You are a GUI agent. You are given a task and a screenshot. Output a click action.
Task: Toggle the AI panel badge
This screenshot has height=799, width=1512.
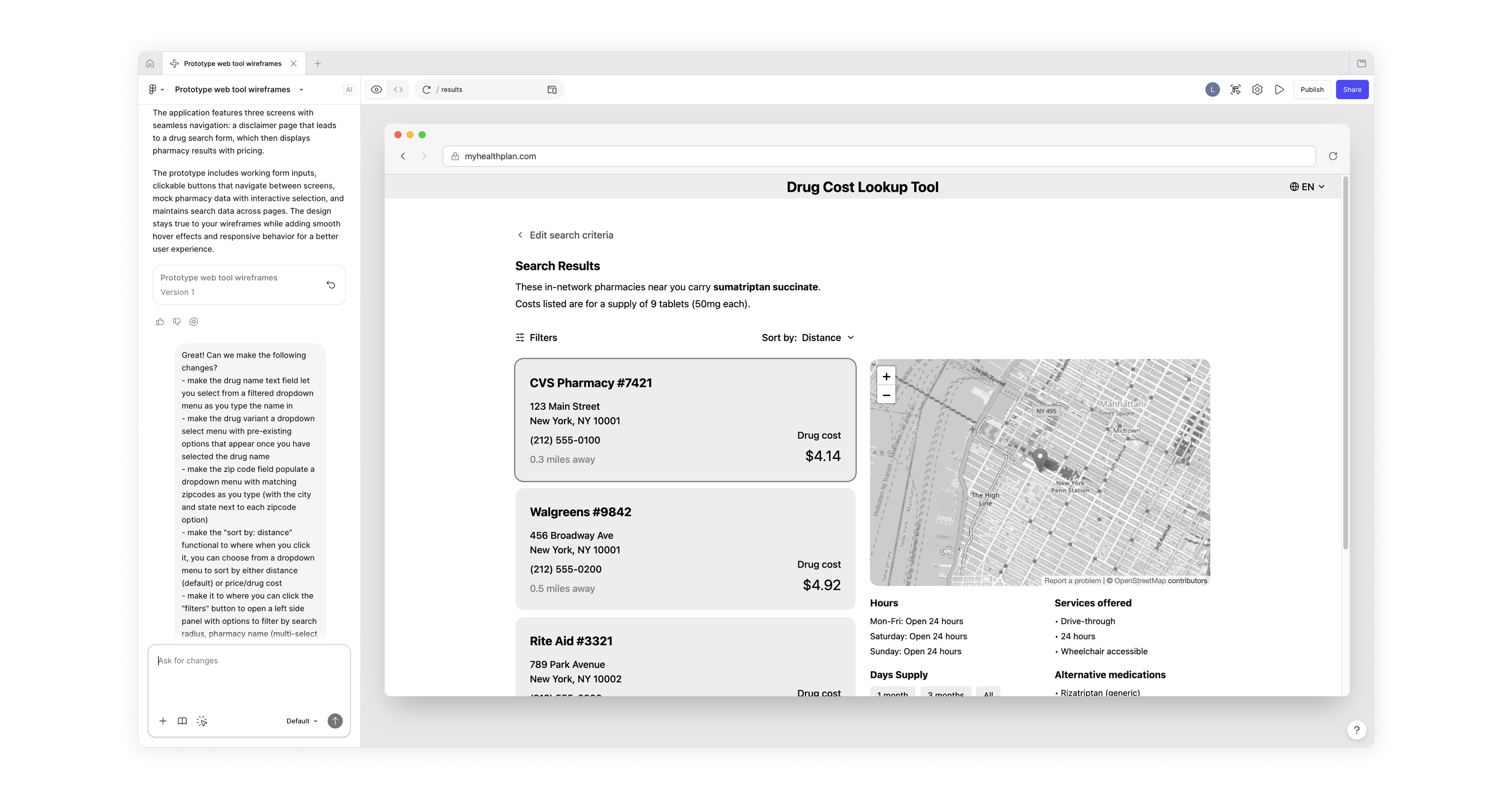(348, 90)
